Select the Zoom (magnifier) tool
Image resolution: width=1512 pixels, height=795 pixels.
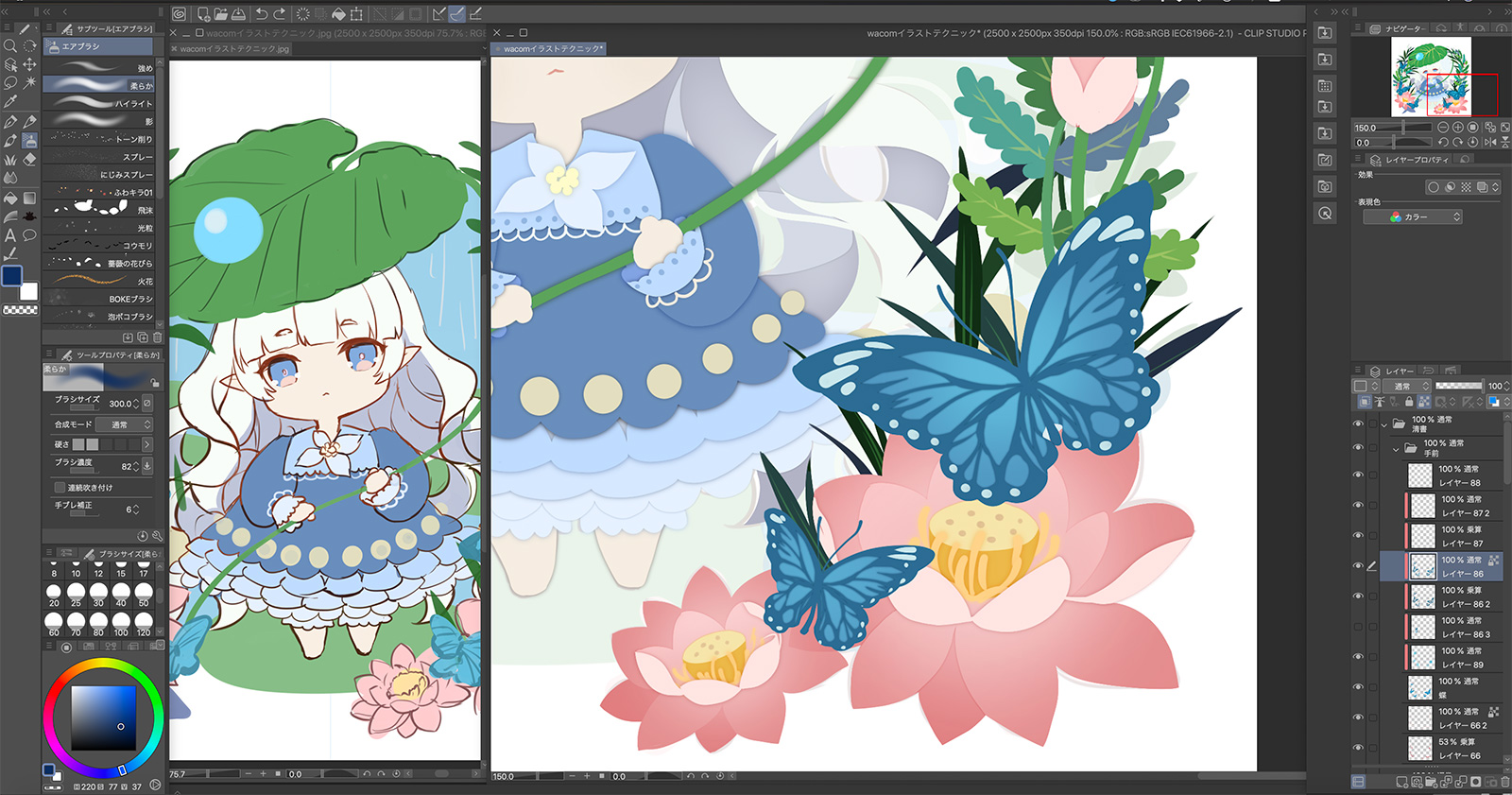click(x=10, y=45)
